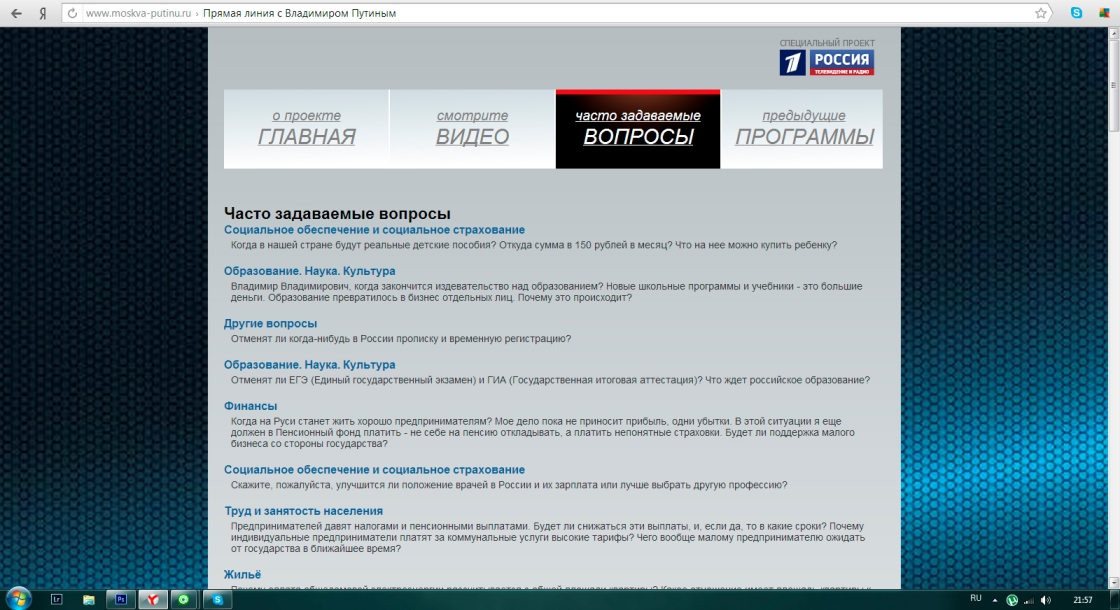The width and height of the screenshot is (1120, 610).
Task: Reload the page with refresh icon
Action: [72, 13]
